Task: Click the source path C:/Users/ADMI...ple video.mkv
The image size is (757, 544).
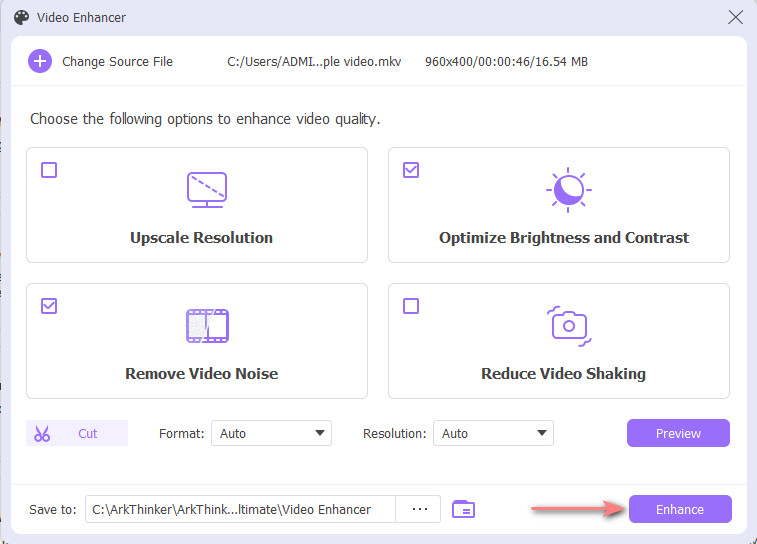Action: [x=314, y=62]
